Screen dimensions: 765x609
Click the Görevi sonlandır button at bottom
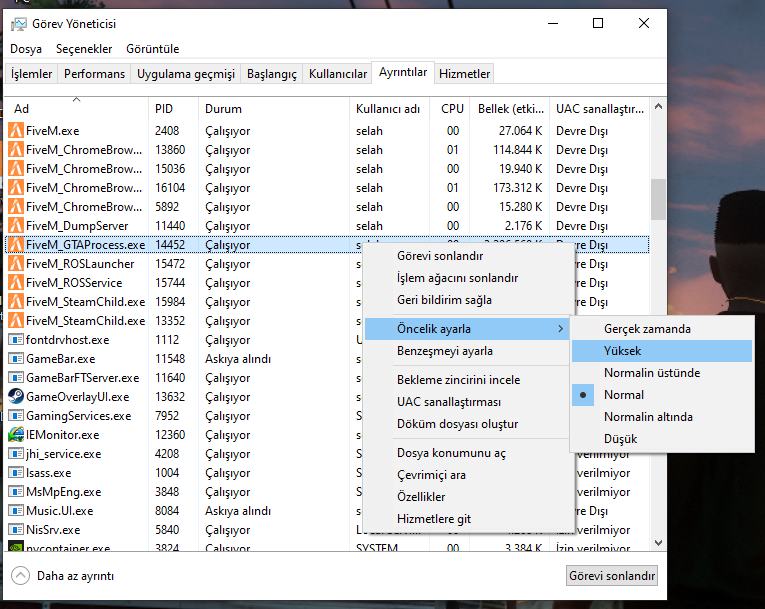pyautogui.click(x=612, y=576)
